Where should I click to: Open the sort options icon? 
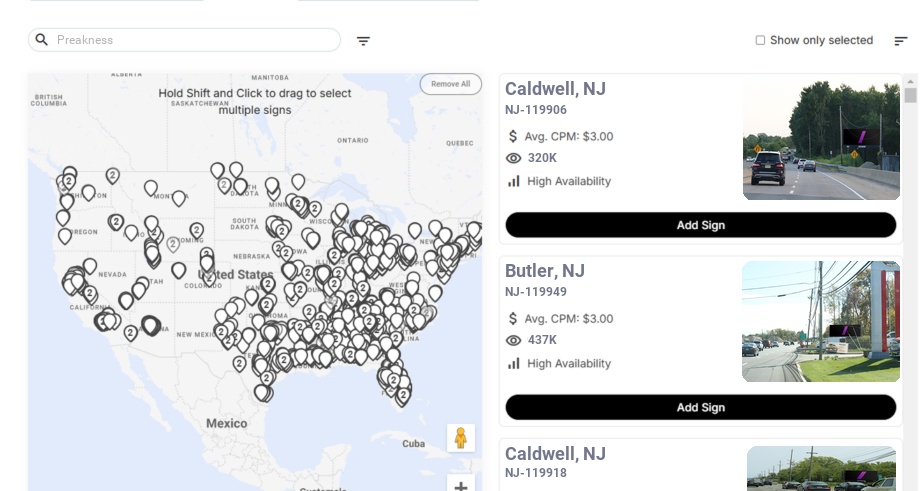click(900, 41)
